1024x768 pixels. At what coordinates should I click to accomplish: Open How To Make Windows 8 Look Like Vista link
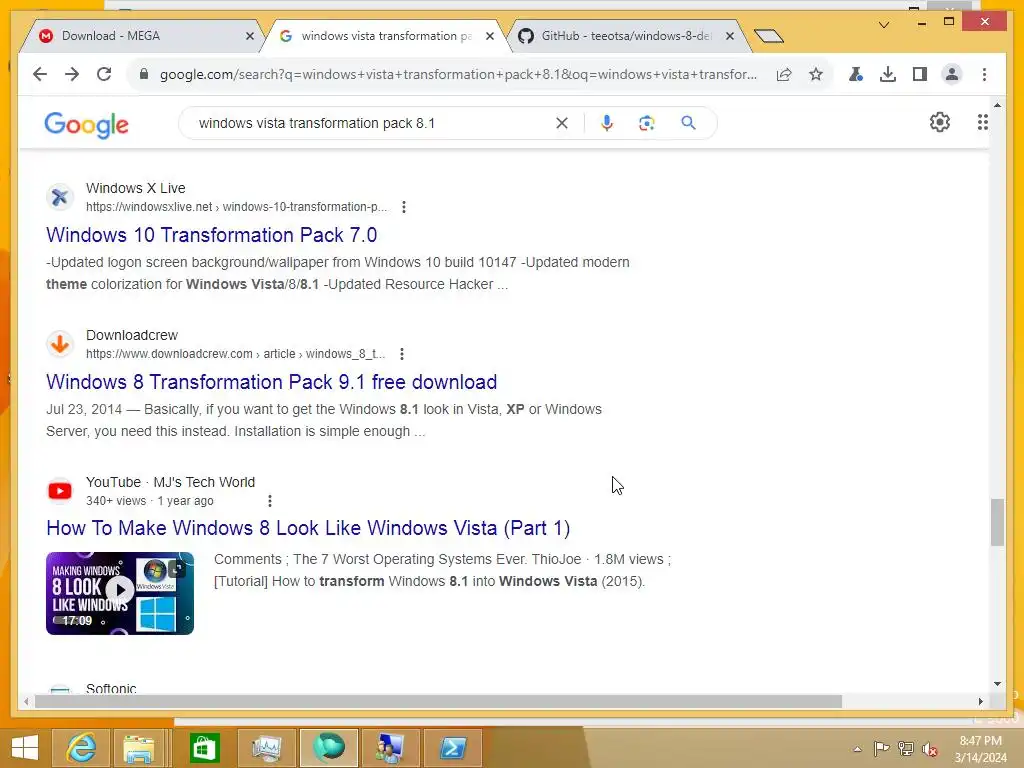coord(308,528)
